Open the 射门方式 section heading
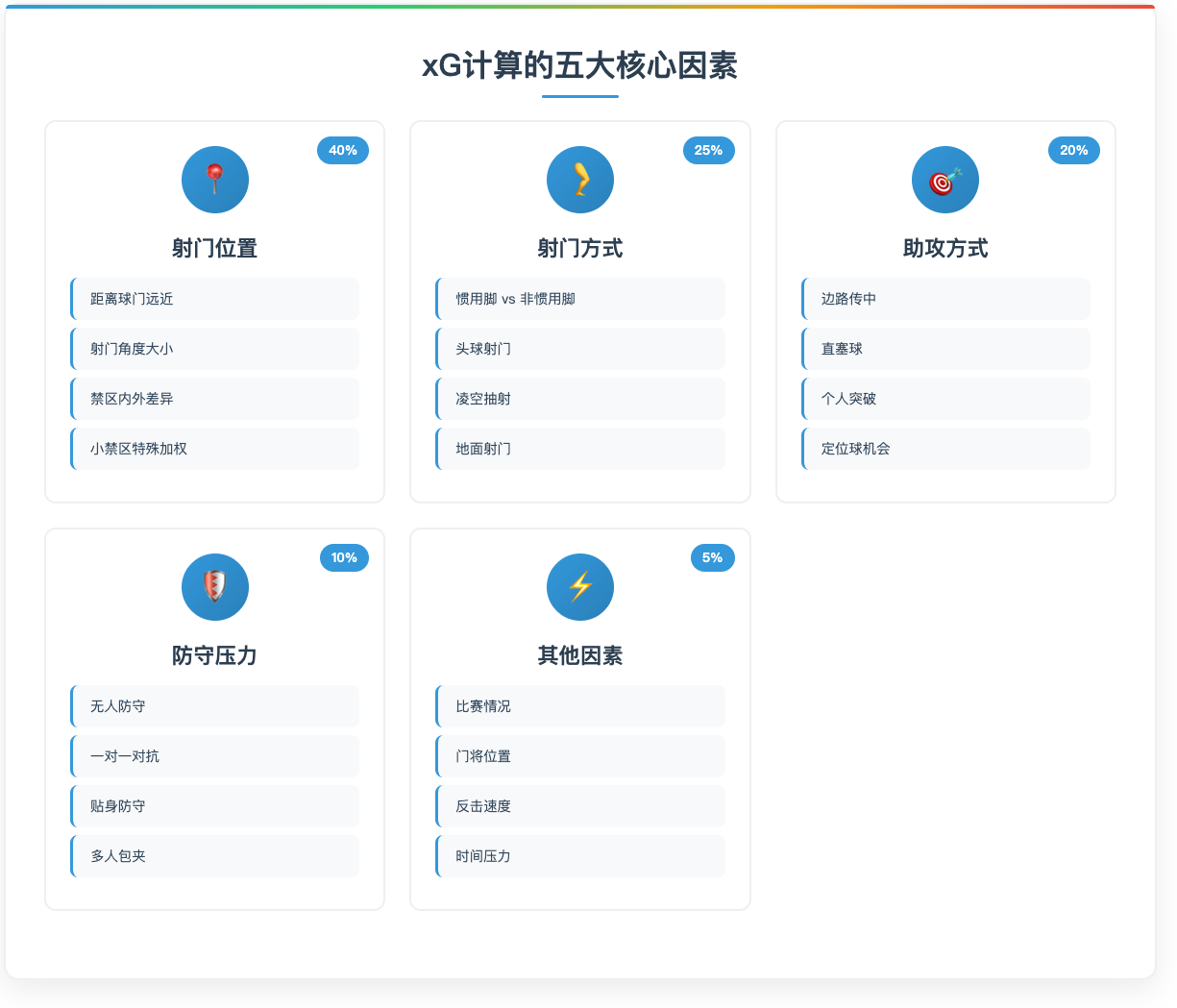 click(x=579, y=247)
